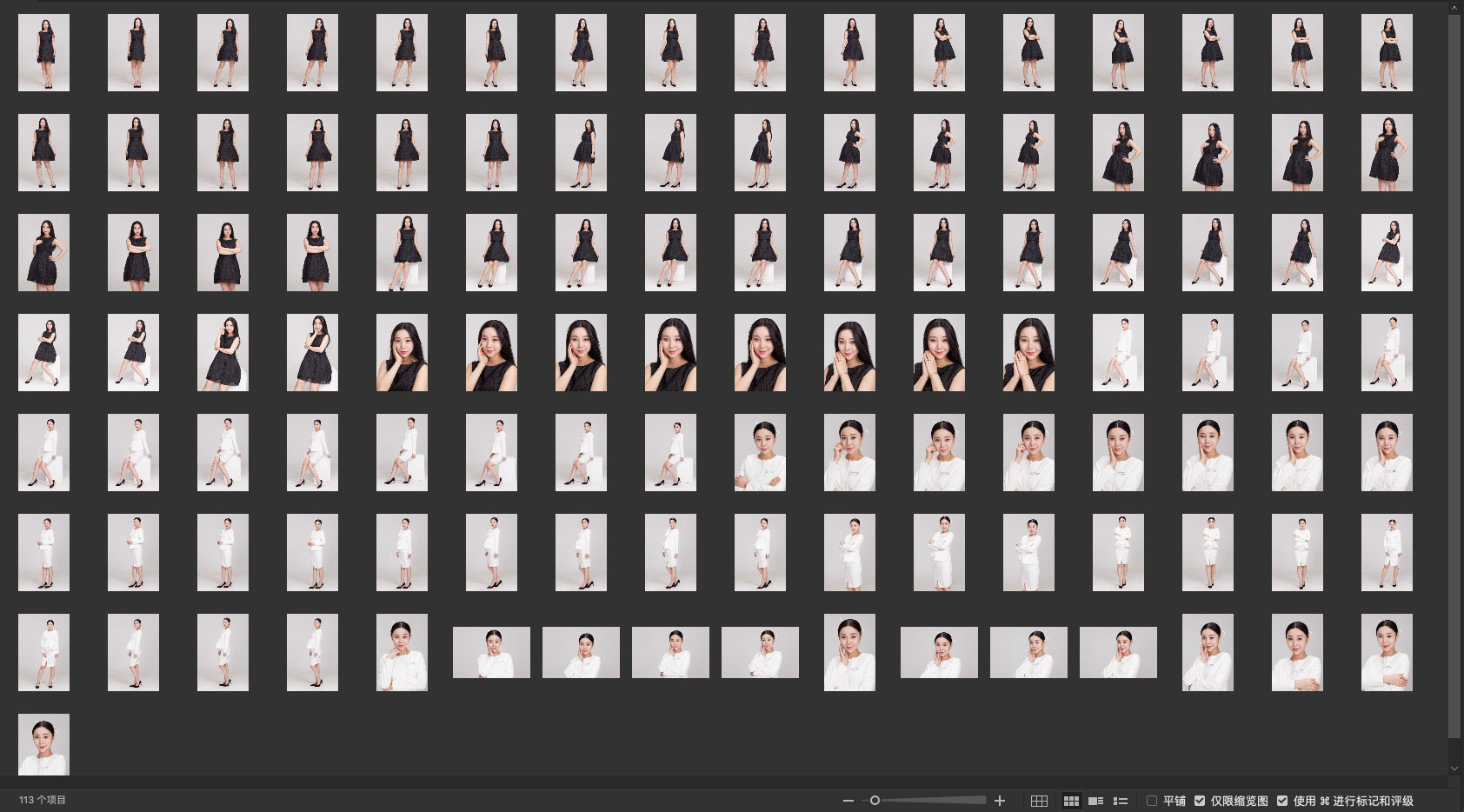Select the last landscape-orientation thumbnail
The image size is (1464, 812).
tap(1118, 652)
